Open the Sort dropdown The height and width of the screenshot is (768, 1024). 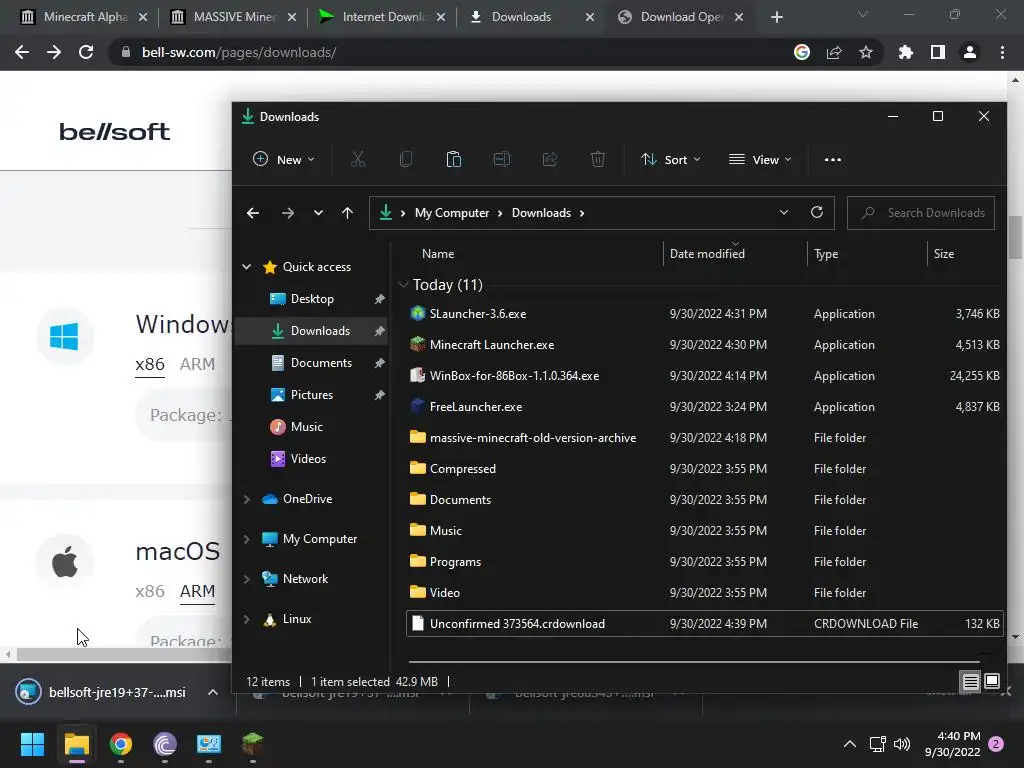click(x=671, y=159)
